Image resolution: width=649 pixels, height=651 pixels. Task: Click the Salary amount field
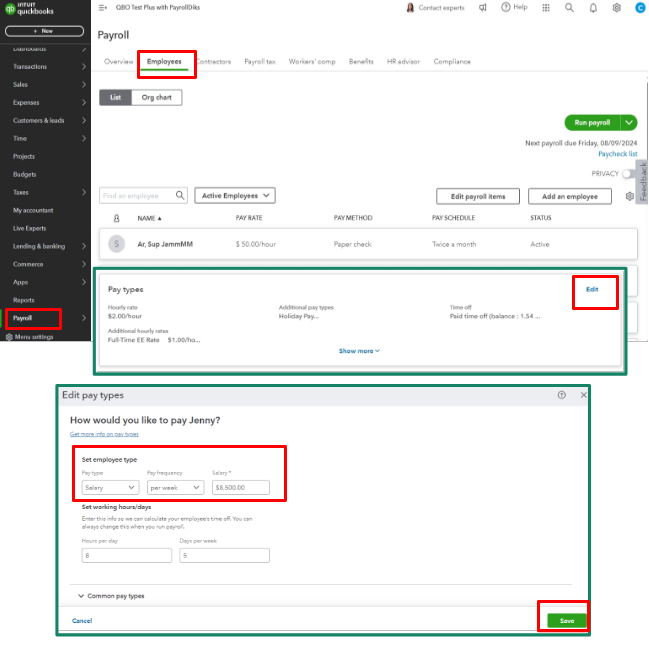(x=241, y=487)
